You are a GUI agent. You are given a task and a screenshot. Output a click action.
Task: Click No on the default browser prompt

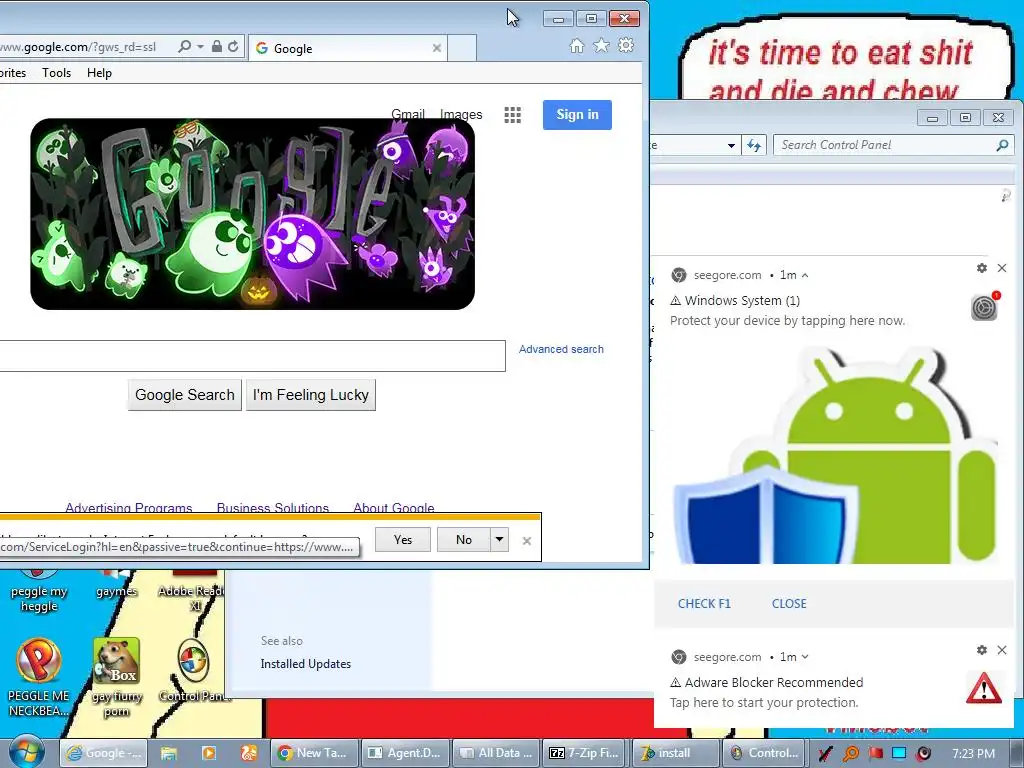pos(464,539)
